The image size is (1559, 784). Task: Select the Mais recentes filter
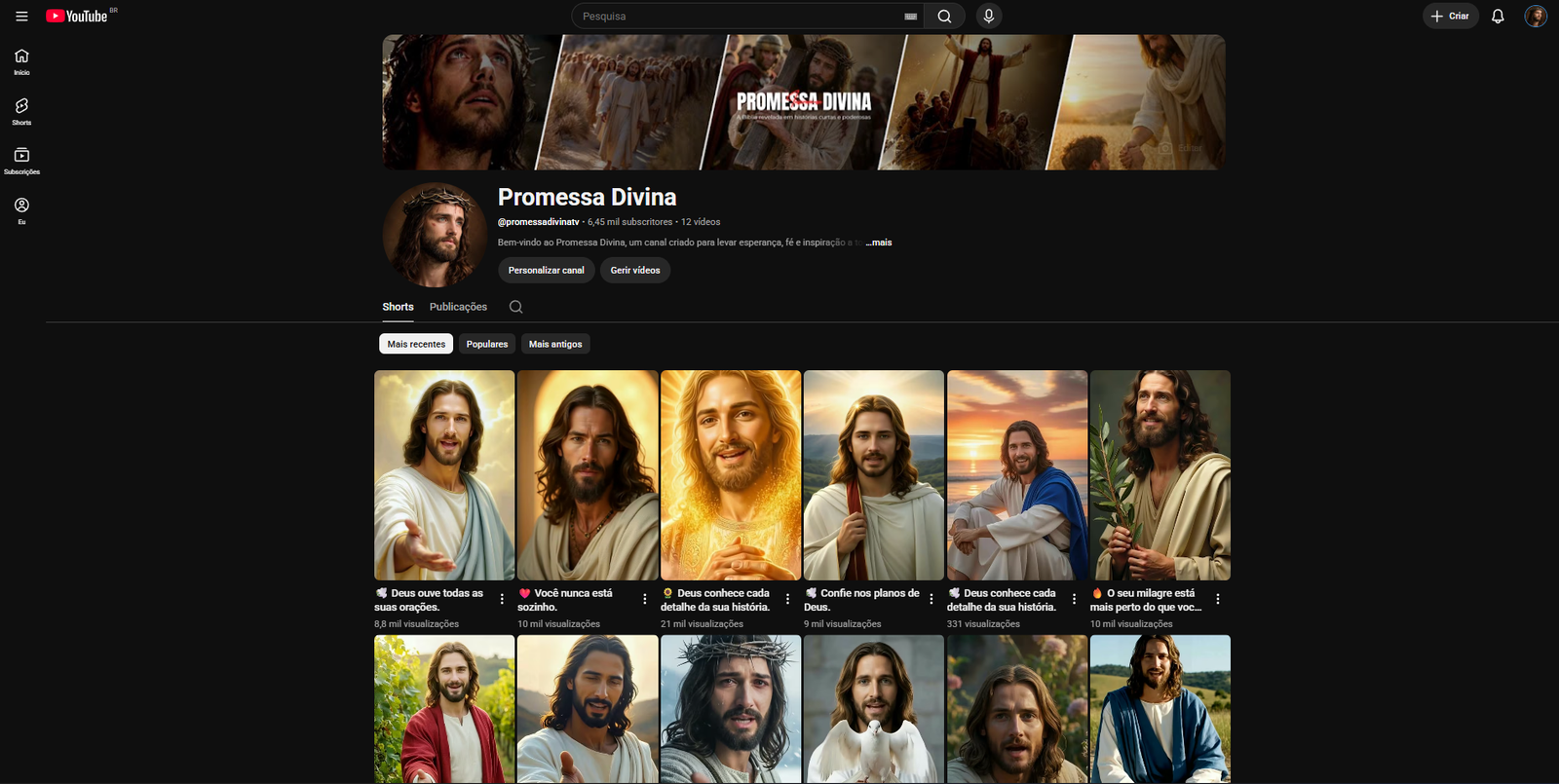416,344
